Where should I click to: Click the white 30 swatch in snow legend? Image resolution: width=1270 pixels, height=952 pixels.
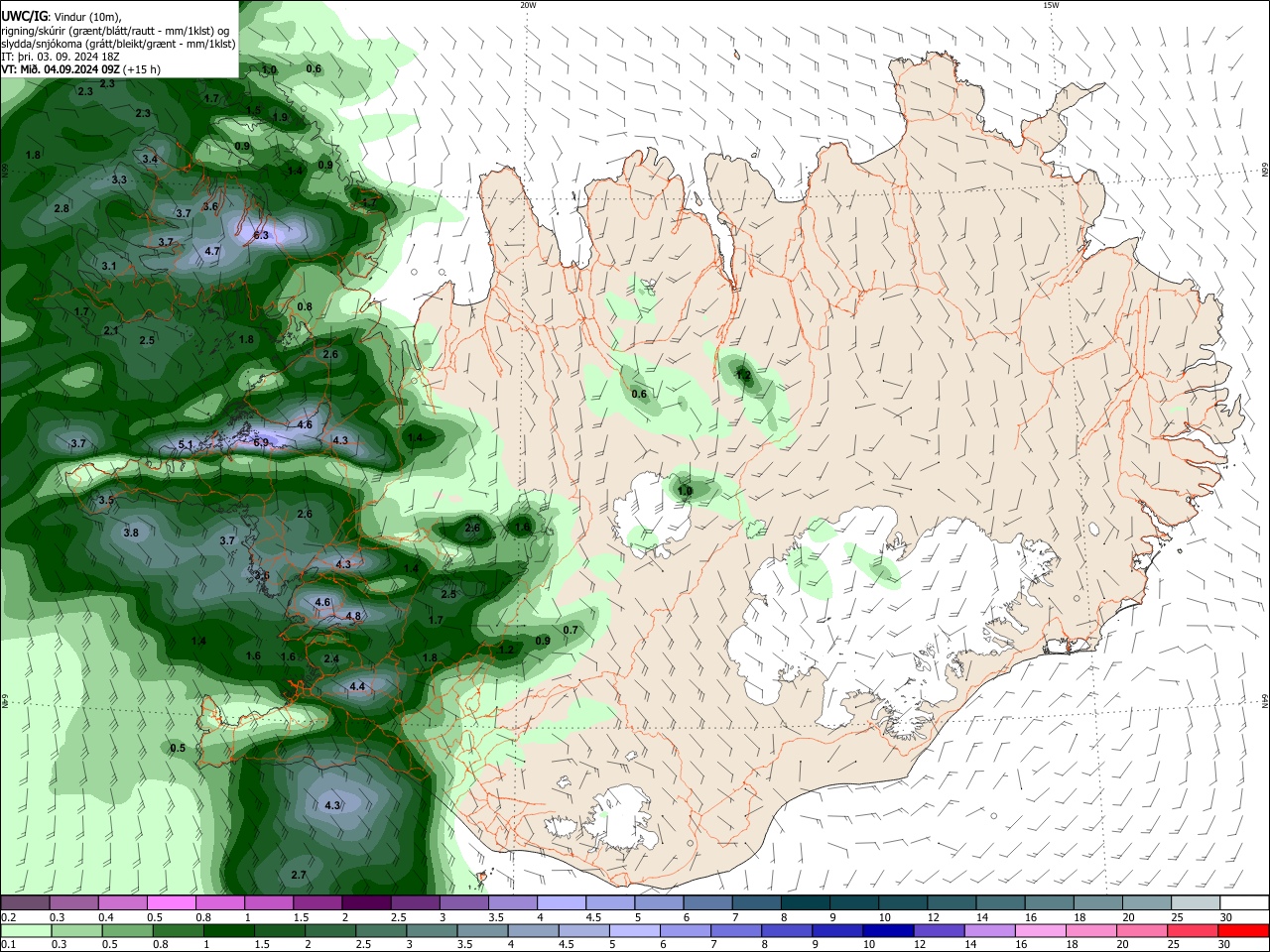click(x=1244, y=902)
